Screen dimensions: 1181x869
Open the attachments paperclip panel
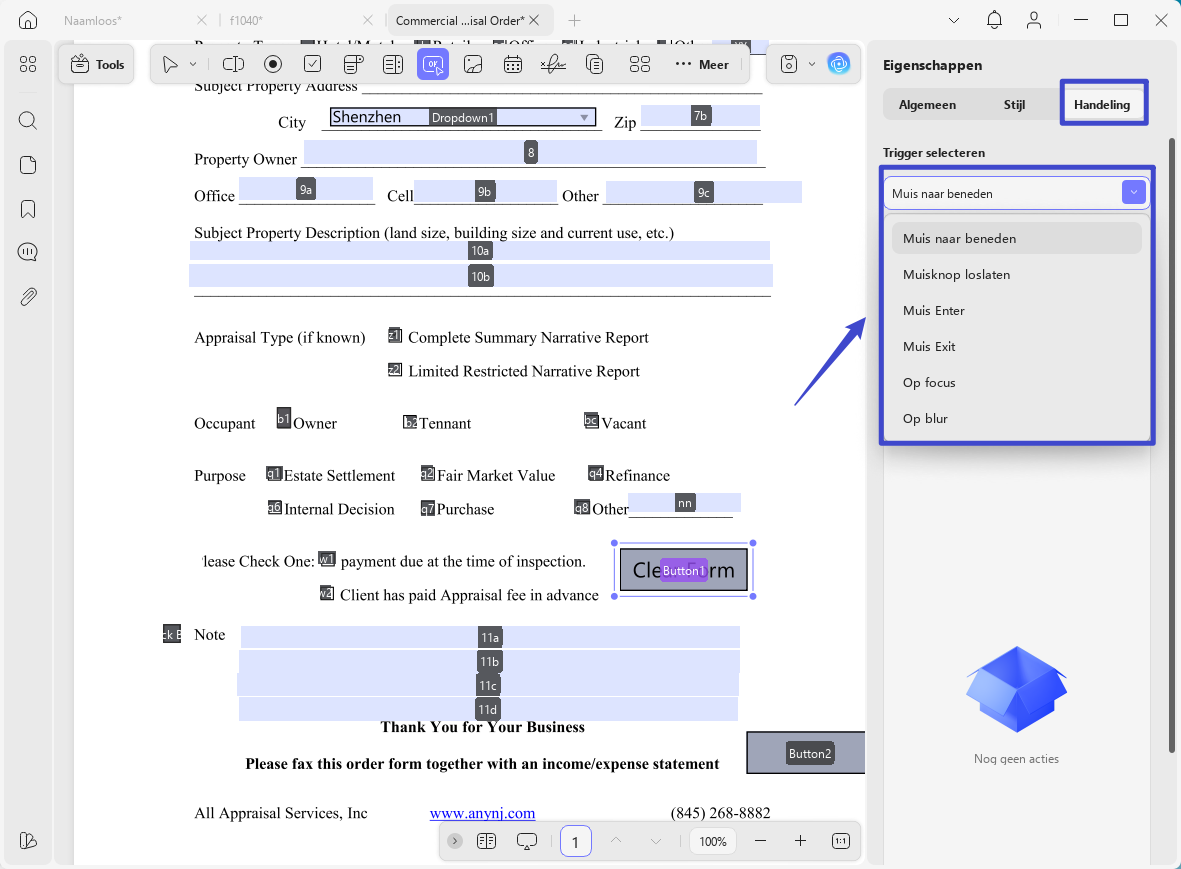(28, 297)
